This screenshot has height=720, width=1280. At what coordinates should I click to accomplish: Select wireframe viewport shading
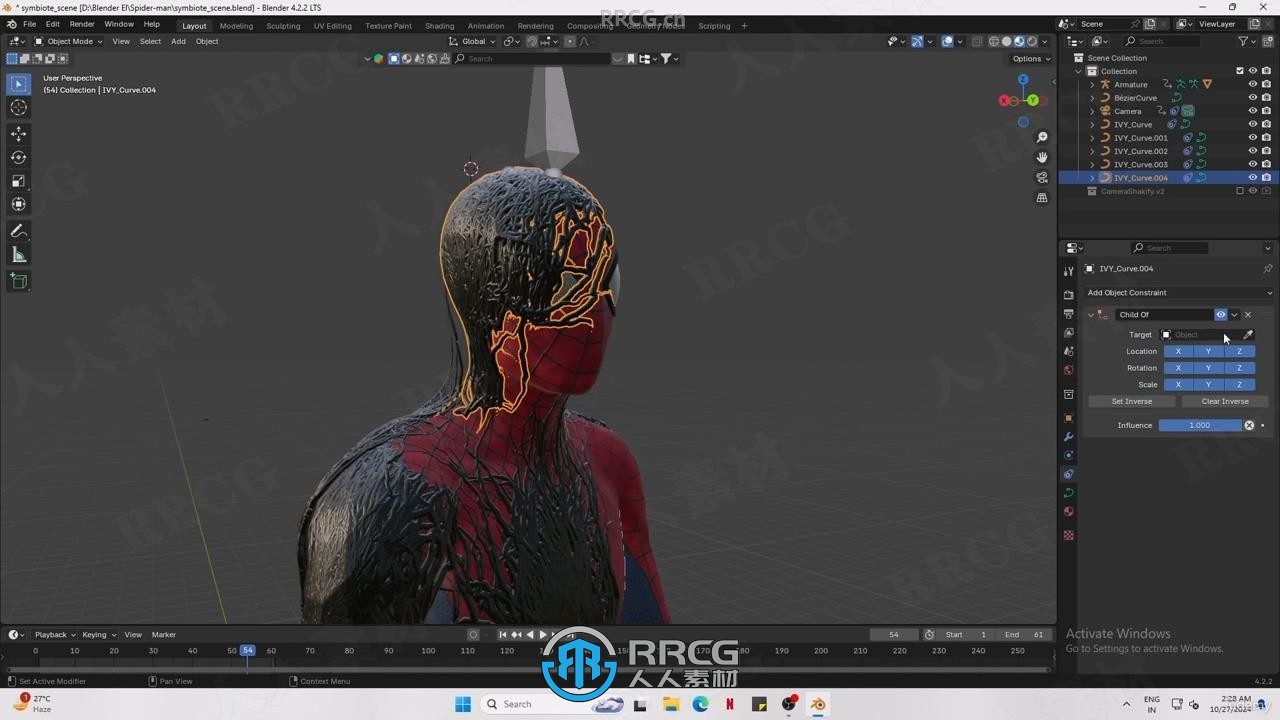point(994,41)
